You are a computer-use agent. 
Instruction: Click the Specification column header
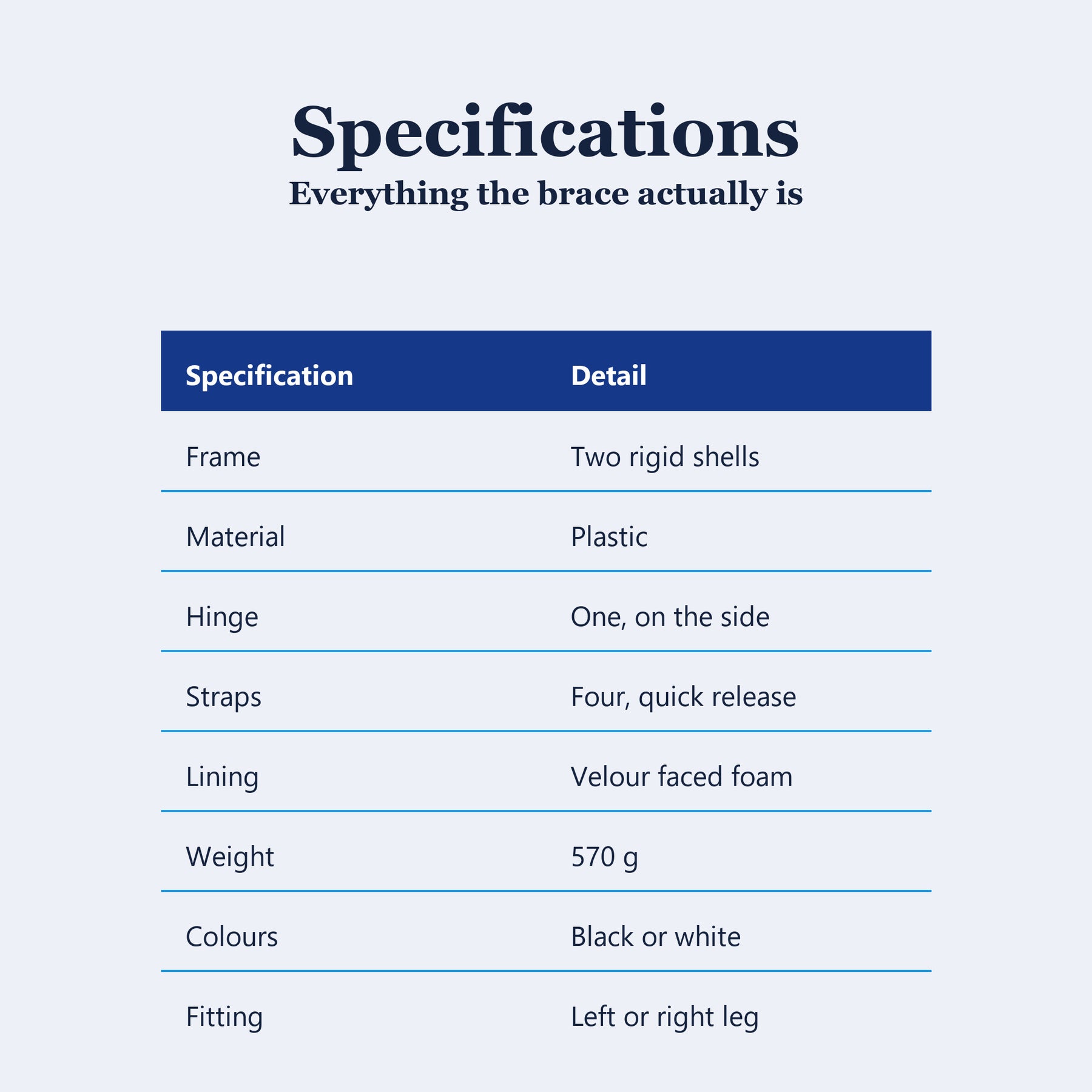point(269,376)
